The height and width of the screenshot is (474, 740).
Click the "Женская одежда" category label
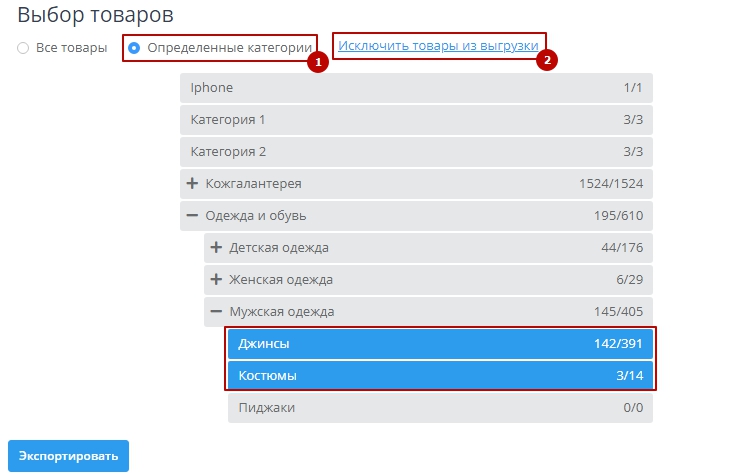click(281, 280)
